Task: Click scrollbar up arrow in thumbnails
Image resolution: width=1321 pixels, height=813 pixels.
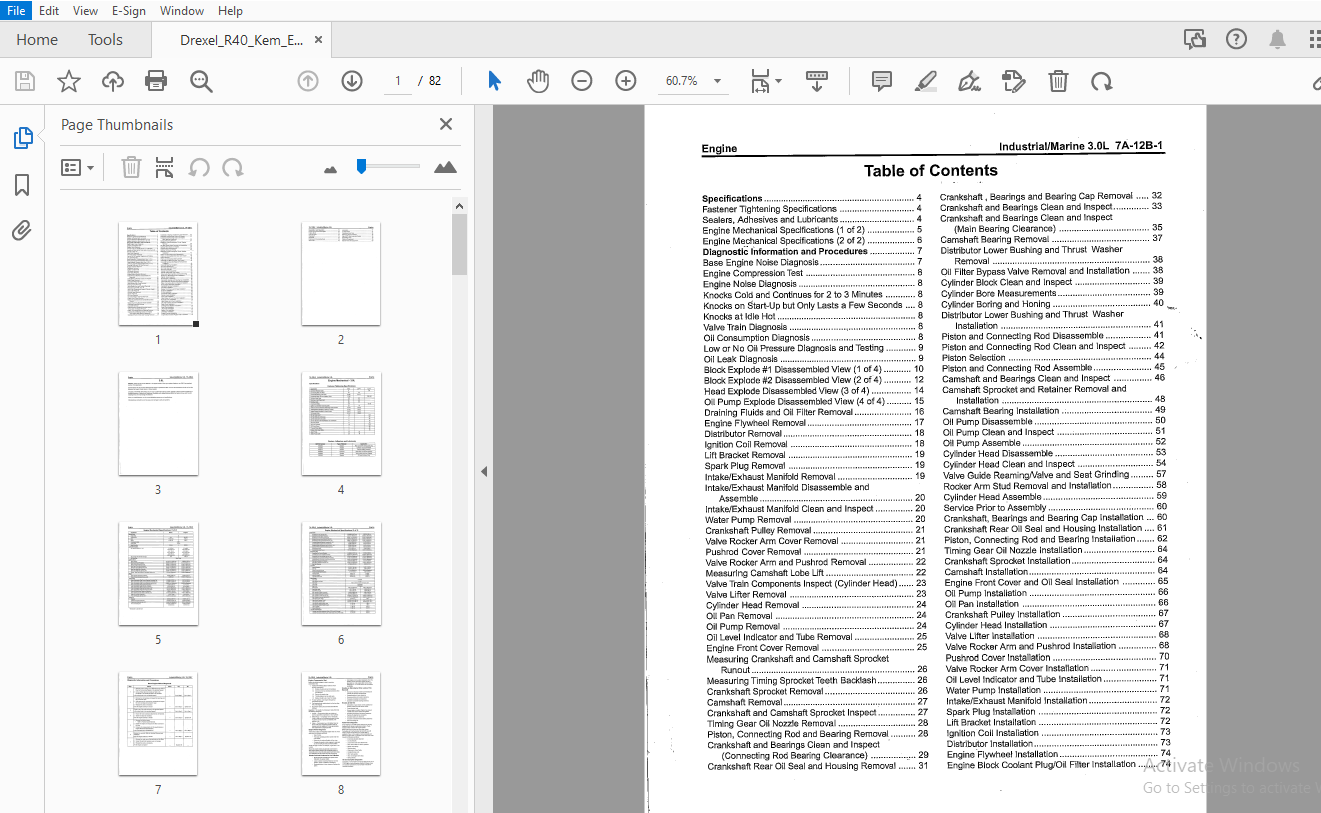Action: point(460,206)
